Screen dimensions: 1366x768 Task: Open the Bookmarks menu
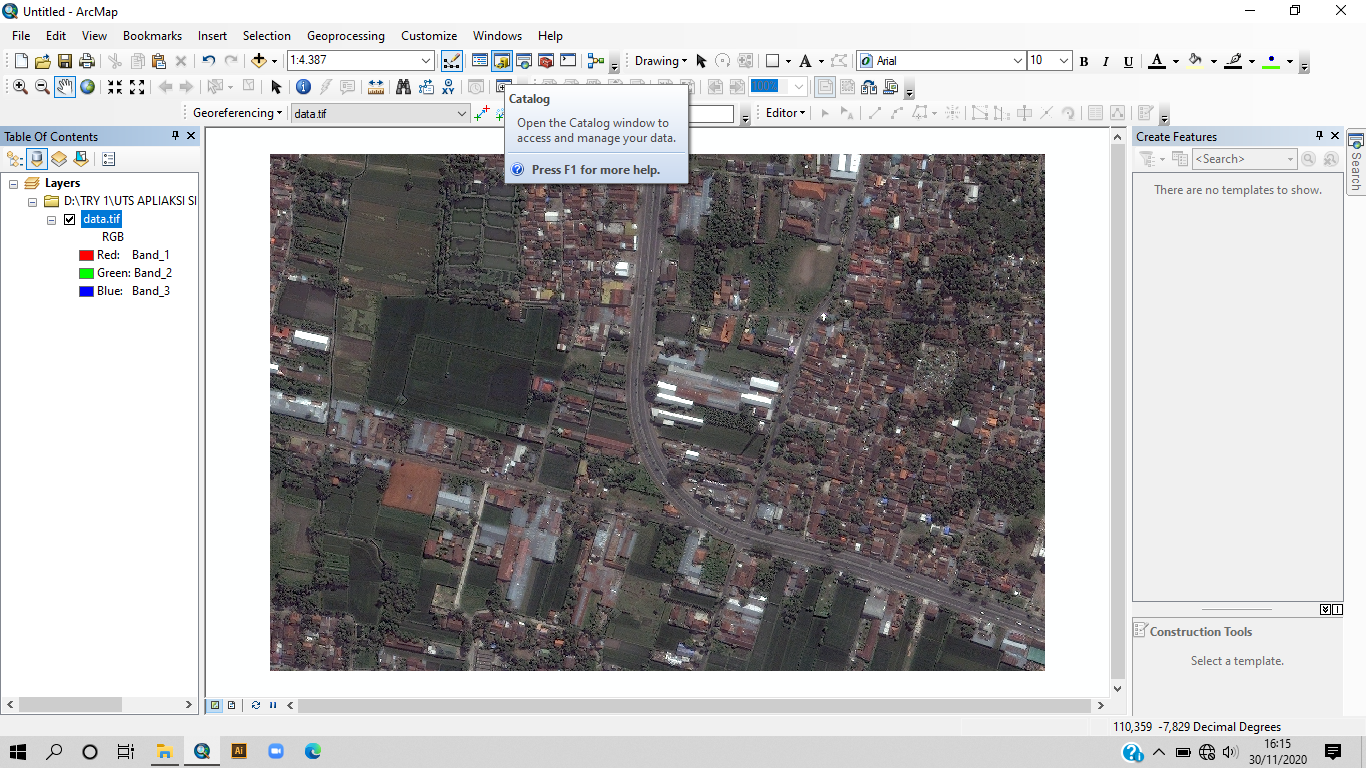pos(152,35)
